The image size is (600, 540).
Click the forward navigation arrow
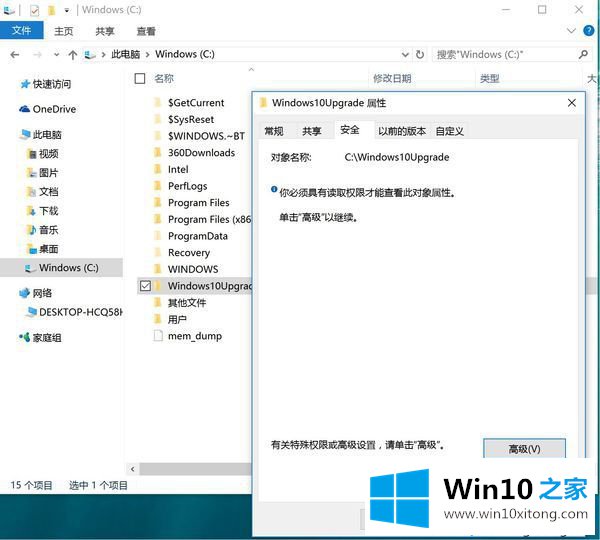pos(38,55)
